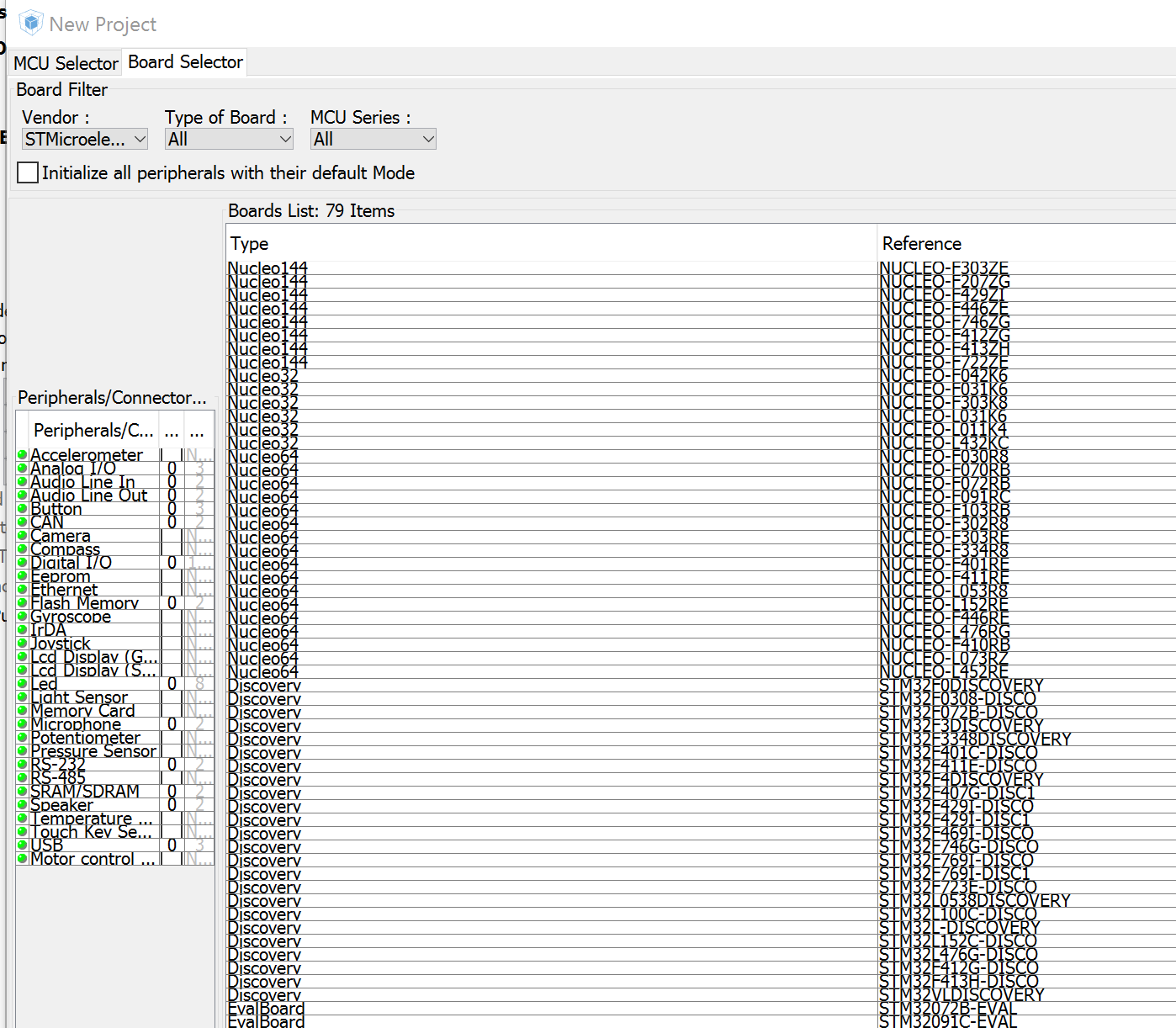Viewport: 1176px width, 1028px height.
Task: Select board STM32F4DISCOVERY in list
Action: point(702,780)
